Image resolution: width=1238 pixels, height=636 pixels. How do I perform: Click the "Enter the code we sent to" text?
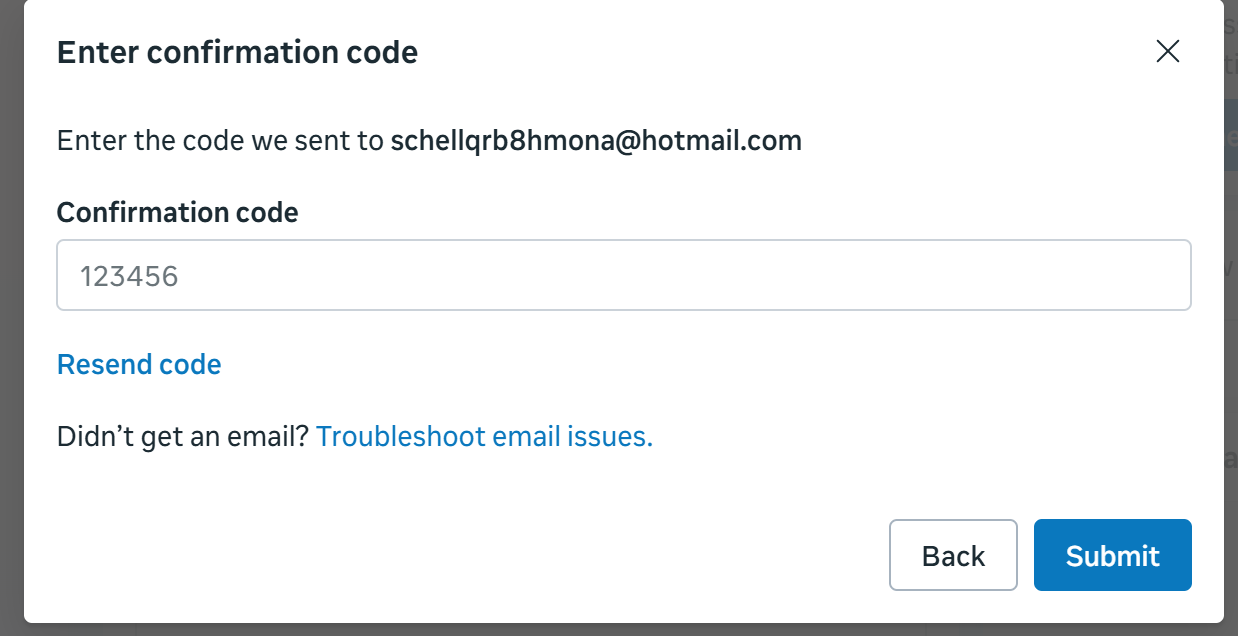(x=220, y=140)
